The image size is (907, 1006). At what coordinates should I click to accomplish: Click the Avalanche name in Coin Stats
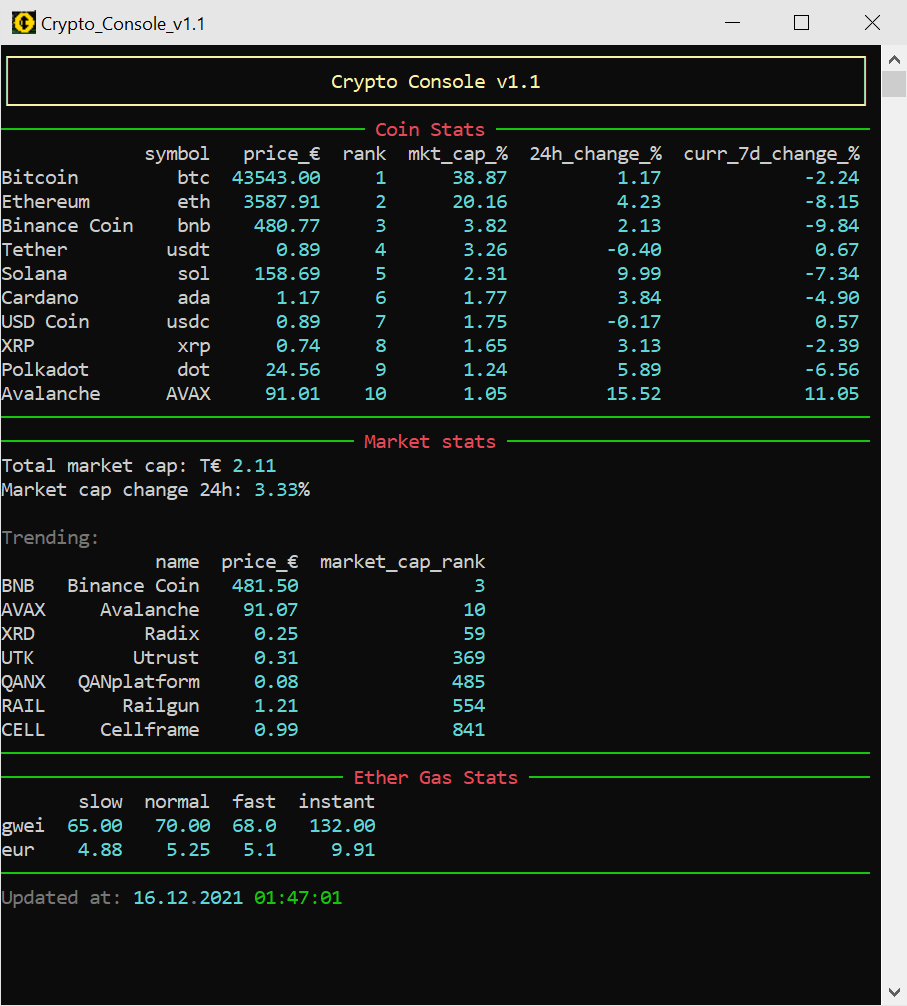[51, 394]
